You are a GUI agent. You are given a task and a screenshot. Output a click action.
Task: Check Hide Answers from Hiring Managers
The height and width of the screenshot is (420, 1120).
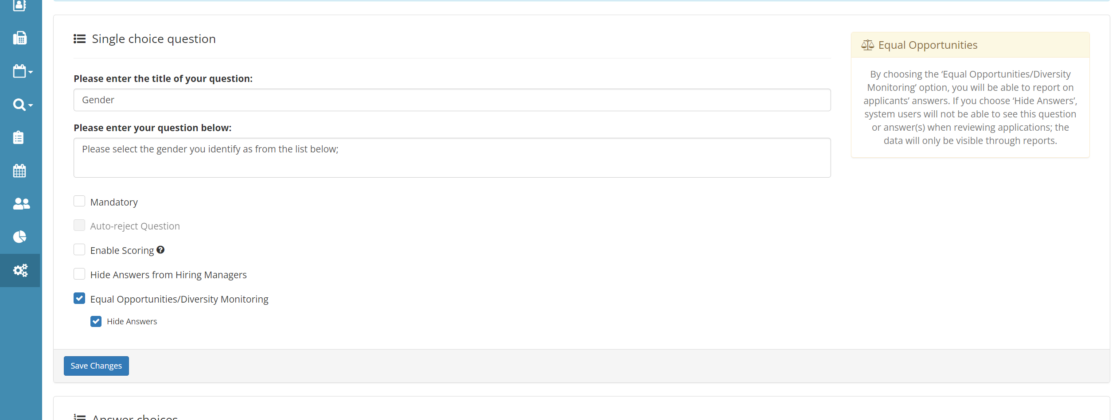[80, 274]
